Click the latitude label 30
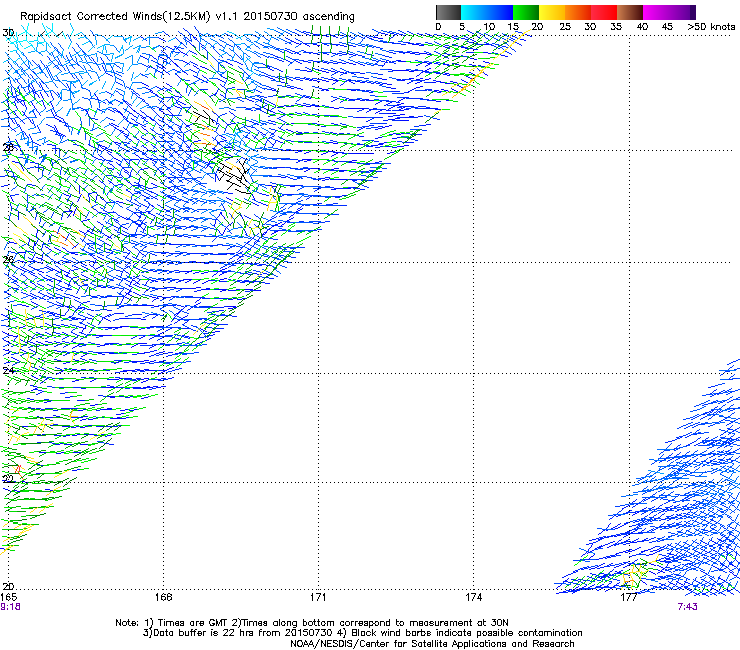740x650 pixels. pos(8,33)
